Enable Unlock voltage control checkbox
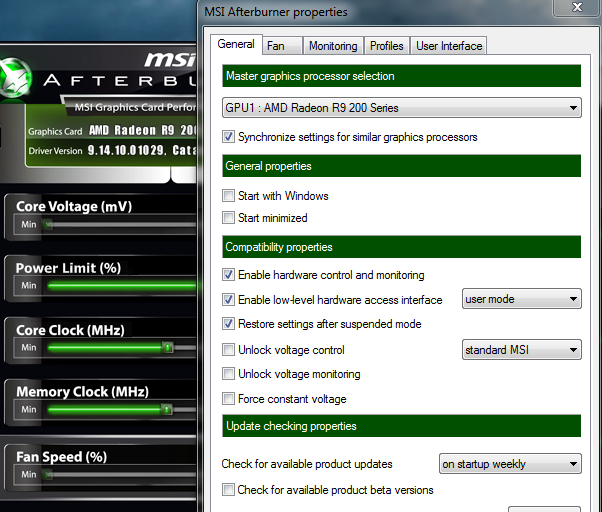 (228, 350)
